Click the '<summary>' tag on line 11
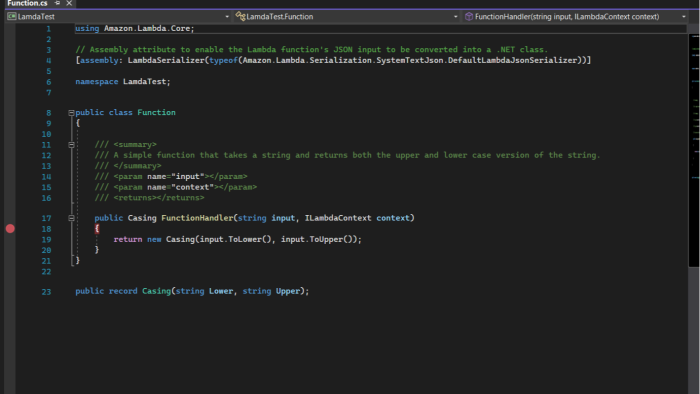 tap(135, 145)
